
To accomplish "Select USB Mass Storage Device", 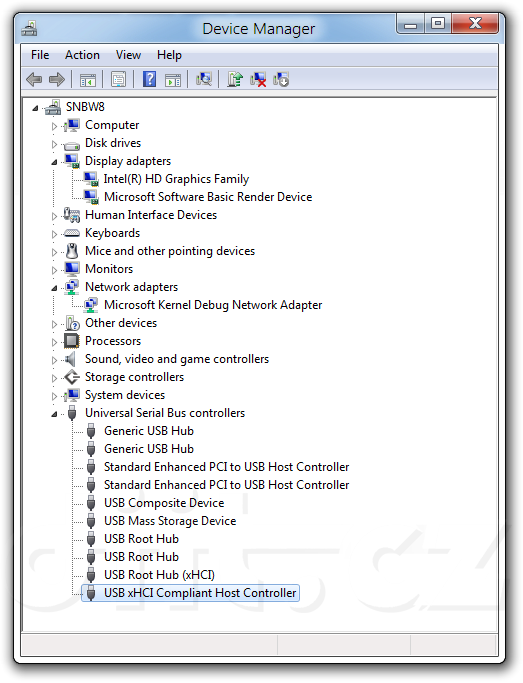I will (x=170, y=521).
